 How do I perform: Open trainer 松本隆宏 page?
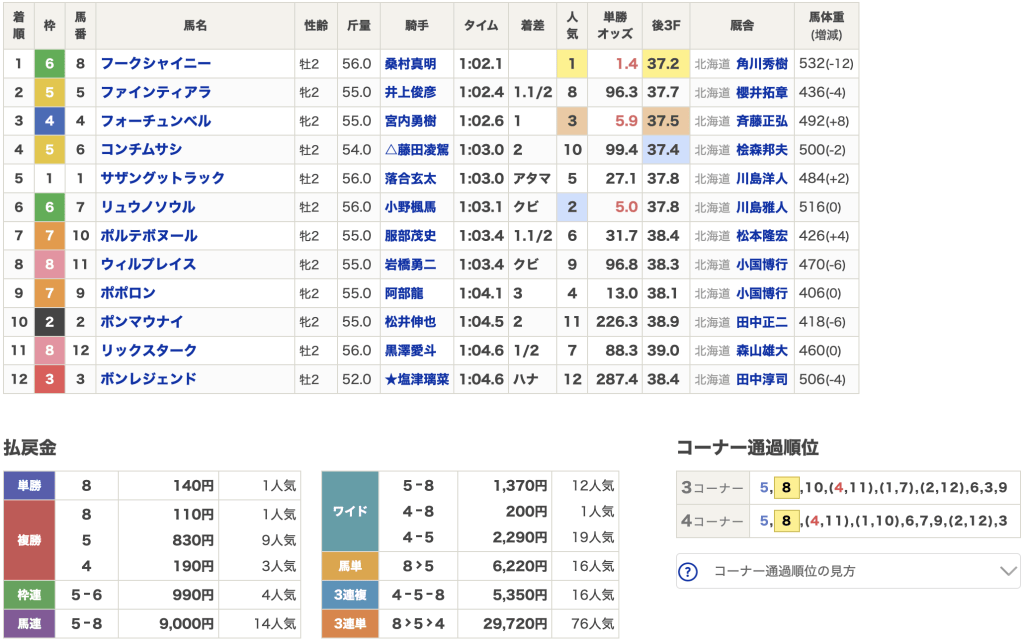point(762,236)
